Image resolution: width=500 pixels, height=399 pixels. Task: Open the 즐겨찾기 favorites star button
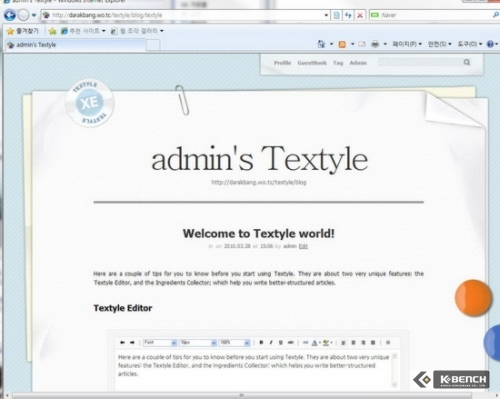(x=23, y=31)
